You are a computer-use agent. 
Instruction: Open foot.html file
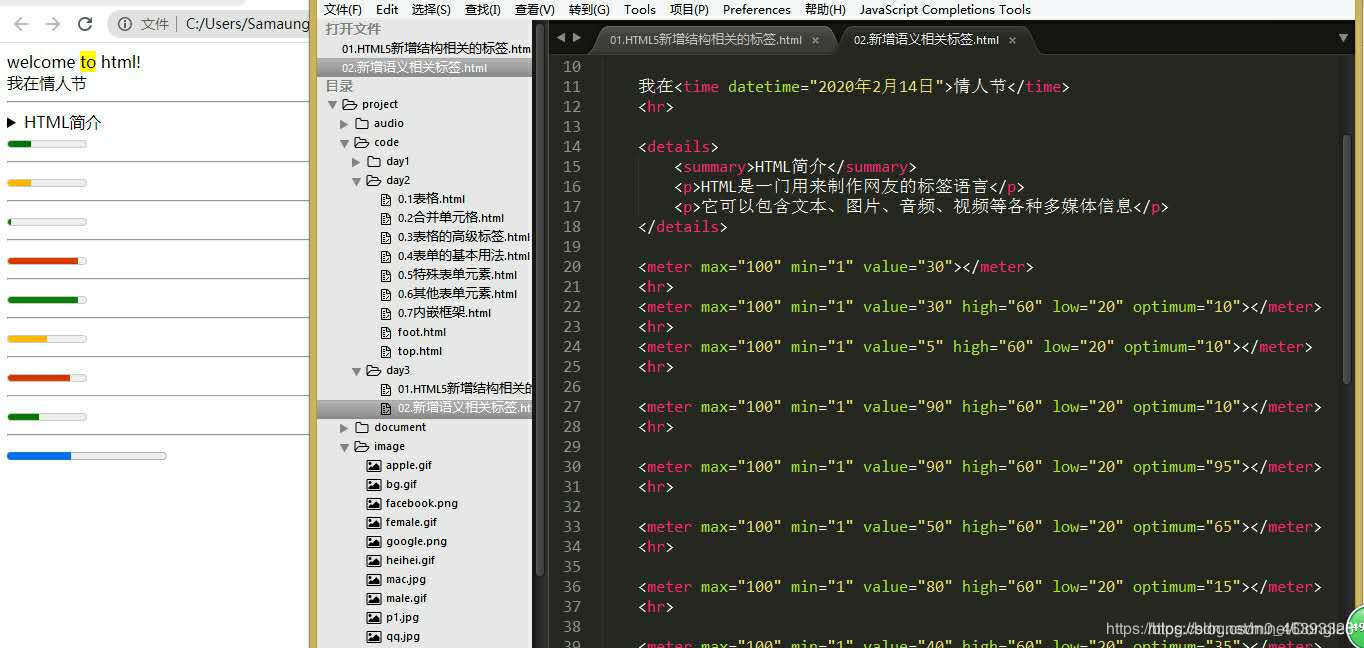[x=422, y=332]
